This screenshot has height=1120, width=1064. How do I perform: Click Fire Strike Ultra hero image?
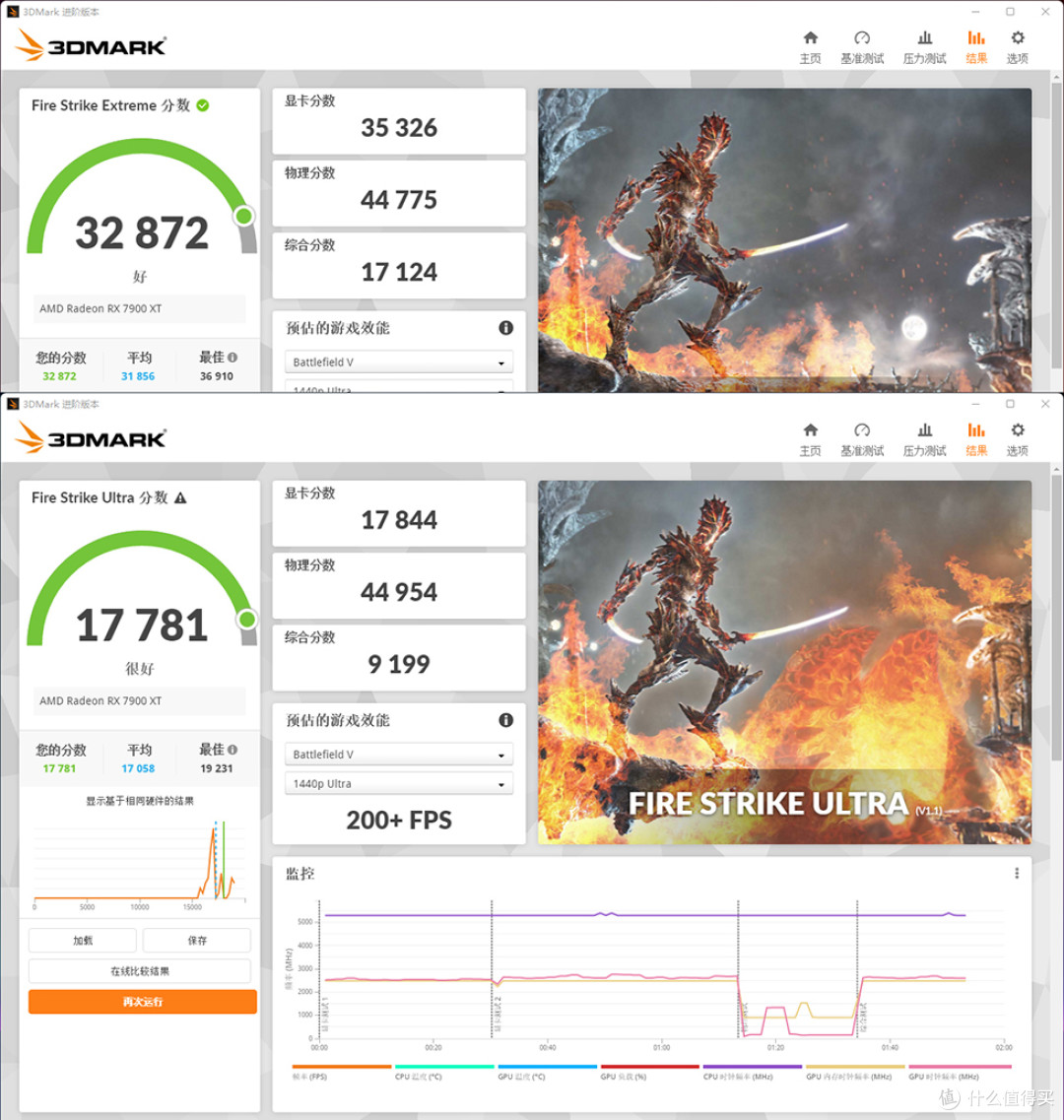[x=784, y=662]
